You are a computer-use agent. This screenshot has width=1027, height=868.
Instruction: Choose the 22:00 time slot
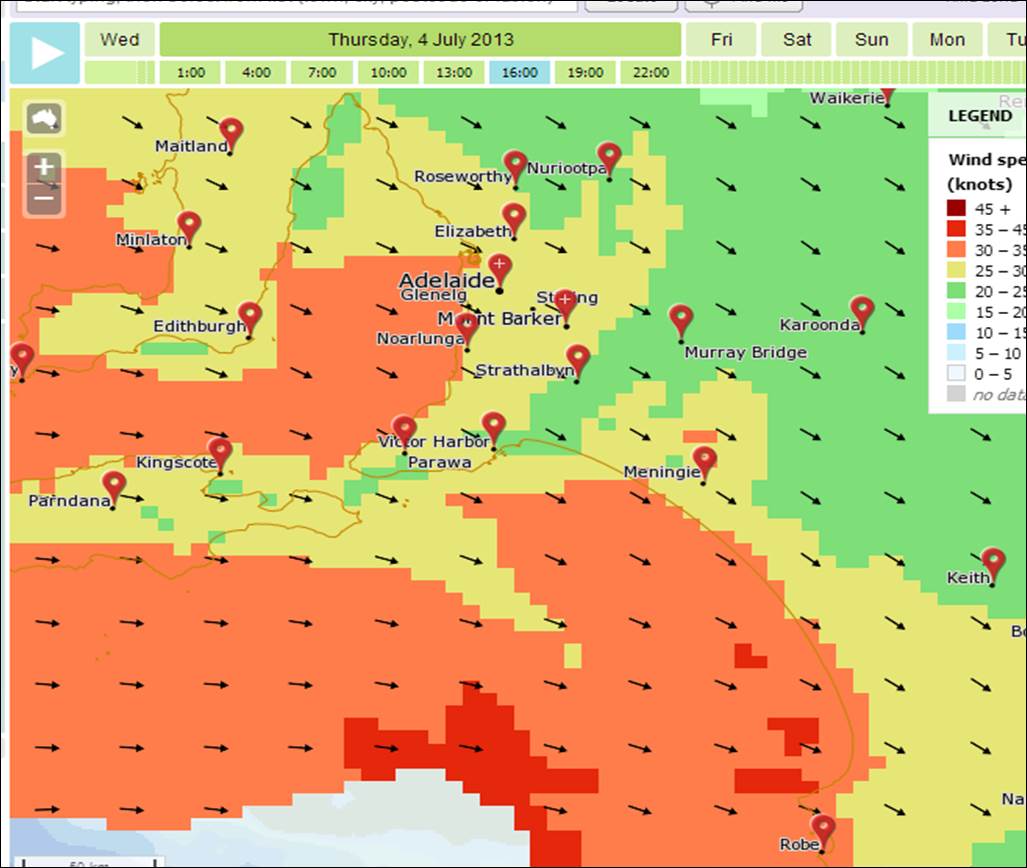651,73
